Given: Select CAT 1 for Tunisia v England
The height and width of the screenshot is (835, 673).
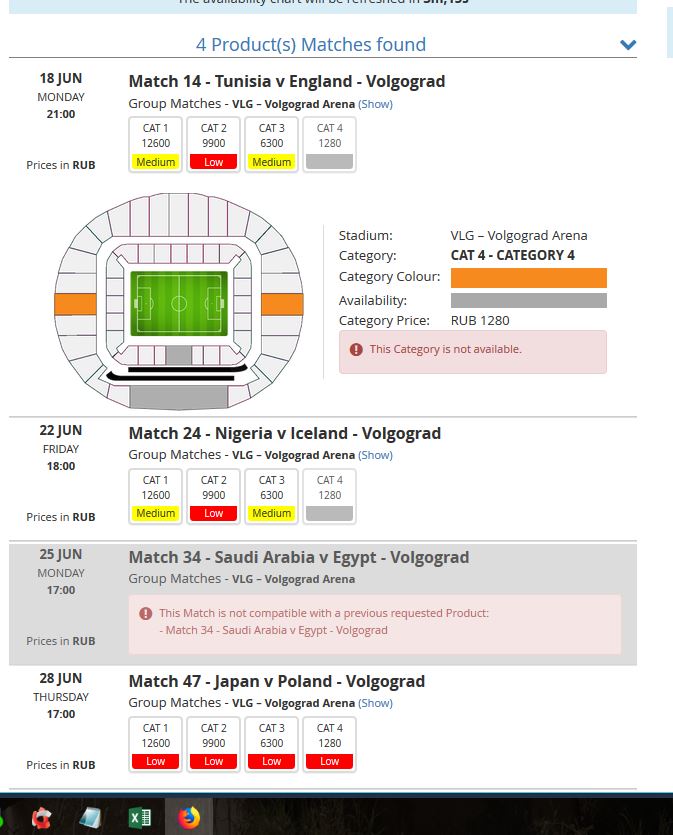Looking at the screenshot, I should 155,145.
